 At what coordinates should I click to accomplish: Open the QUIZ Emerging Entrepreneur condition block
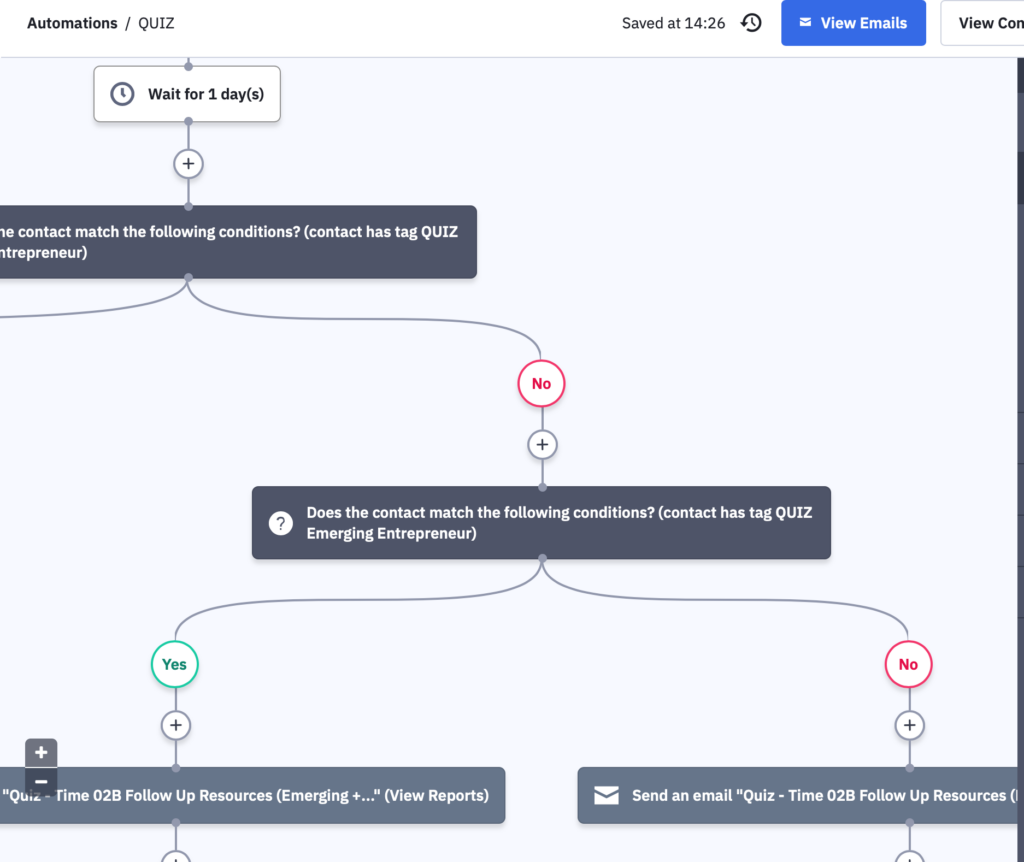541,522
